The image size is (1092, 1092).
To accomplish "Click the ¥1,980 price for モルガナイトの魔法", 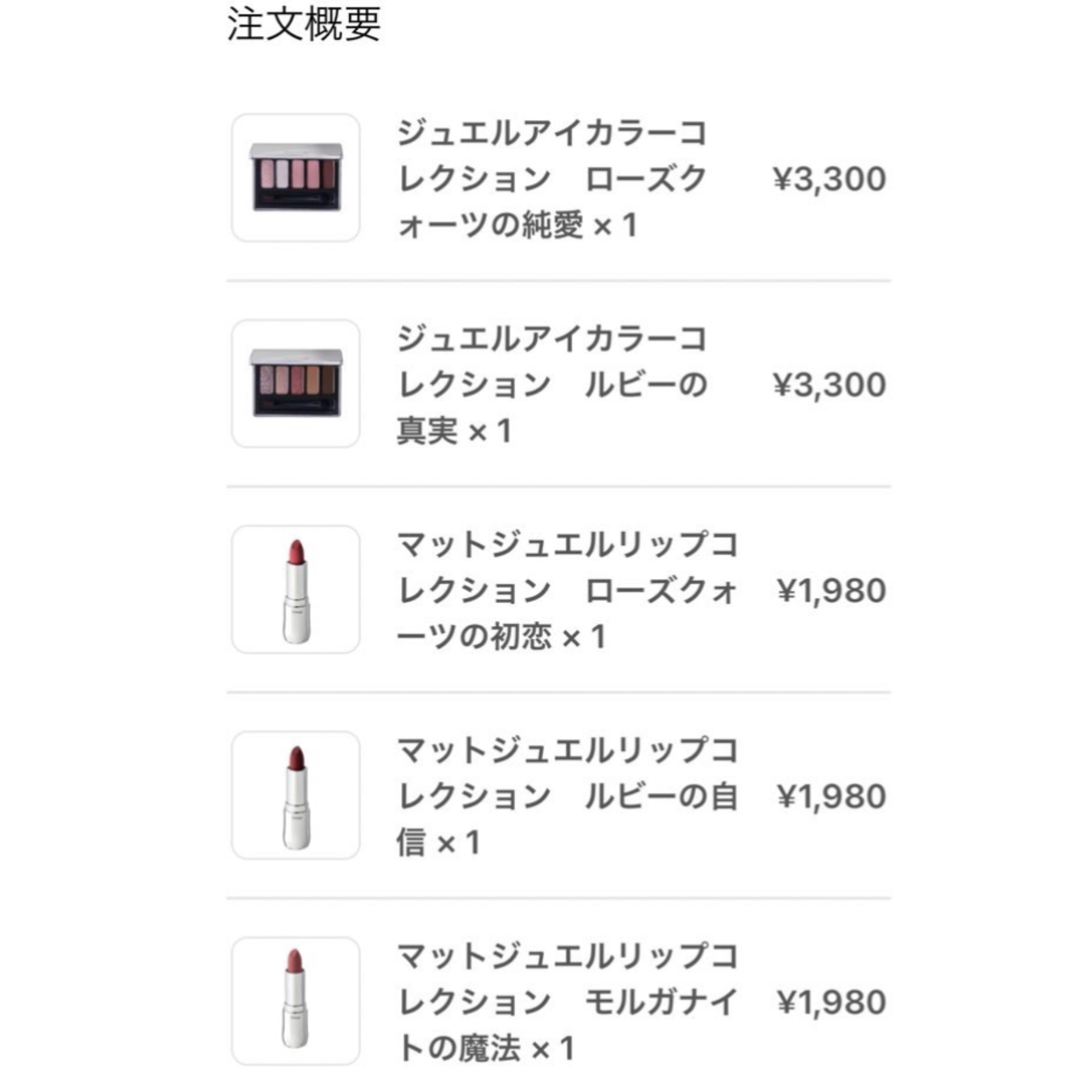I will coord(831,1002).
